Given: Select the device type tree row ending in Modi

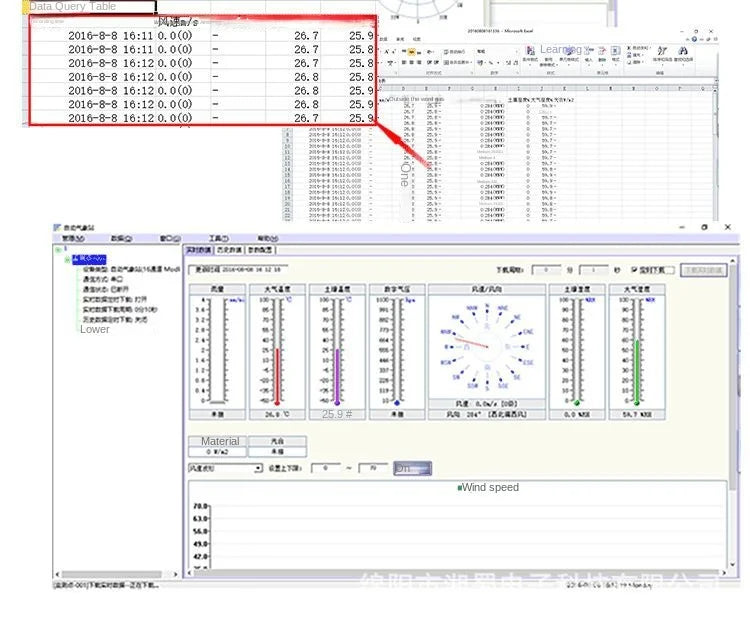Looking at the screenshot, I should pos(131,269).
